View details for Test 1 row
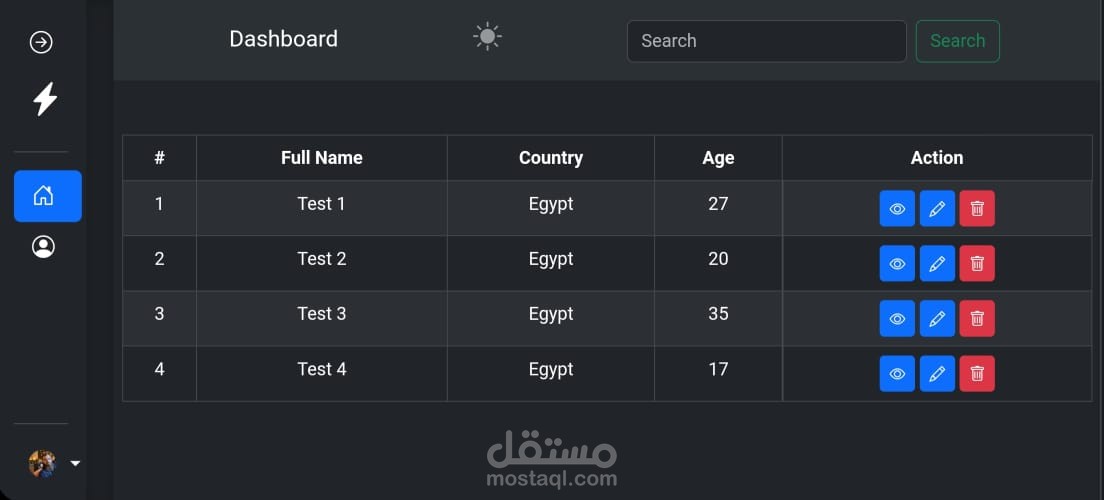Screen dimensions: 1104x500 897,209
